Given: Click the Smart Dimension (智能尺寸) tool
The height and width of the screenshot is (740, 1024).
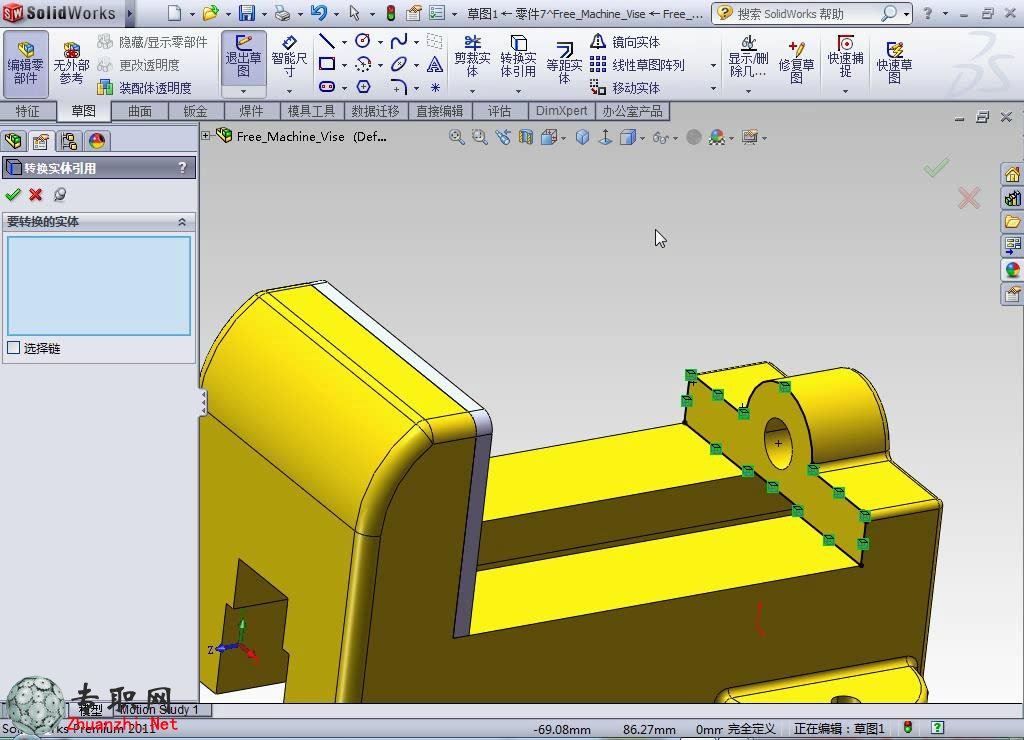Looking at the screenshot, I should pos(289,57).
